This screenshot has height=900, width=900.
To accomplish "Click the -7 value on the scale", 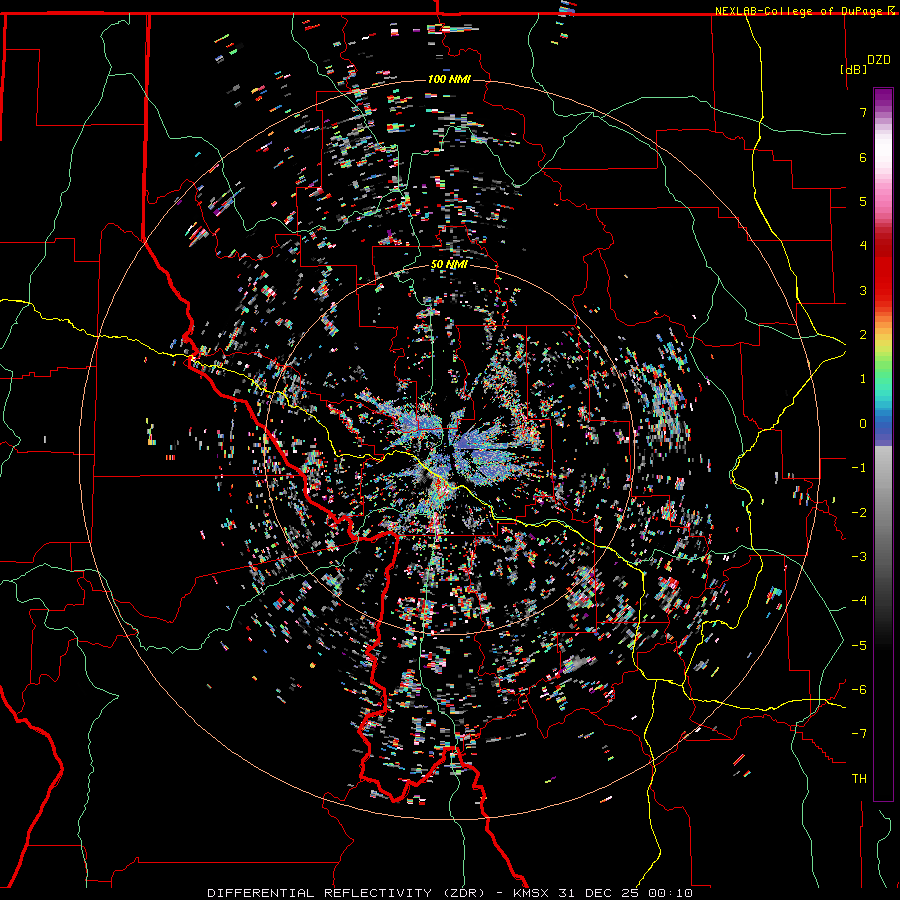I will (859, 734).
